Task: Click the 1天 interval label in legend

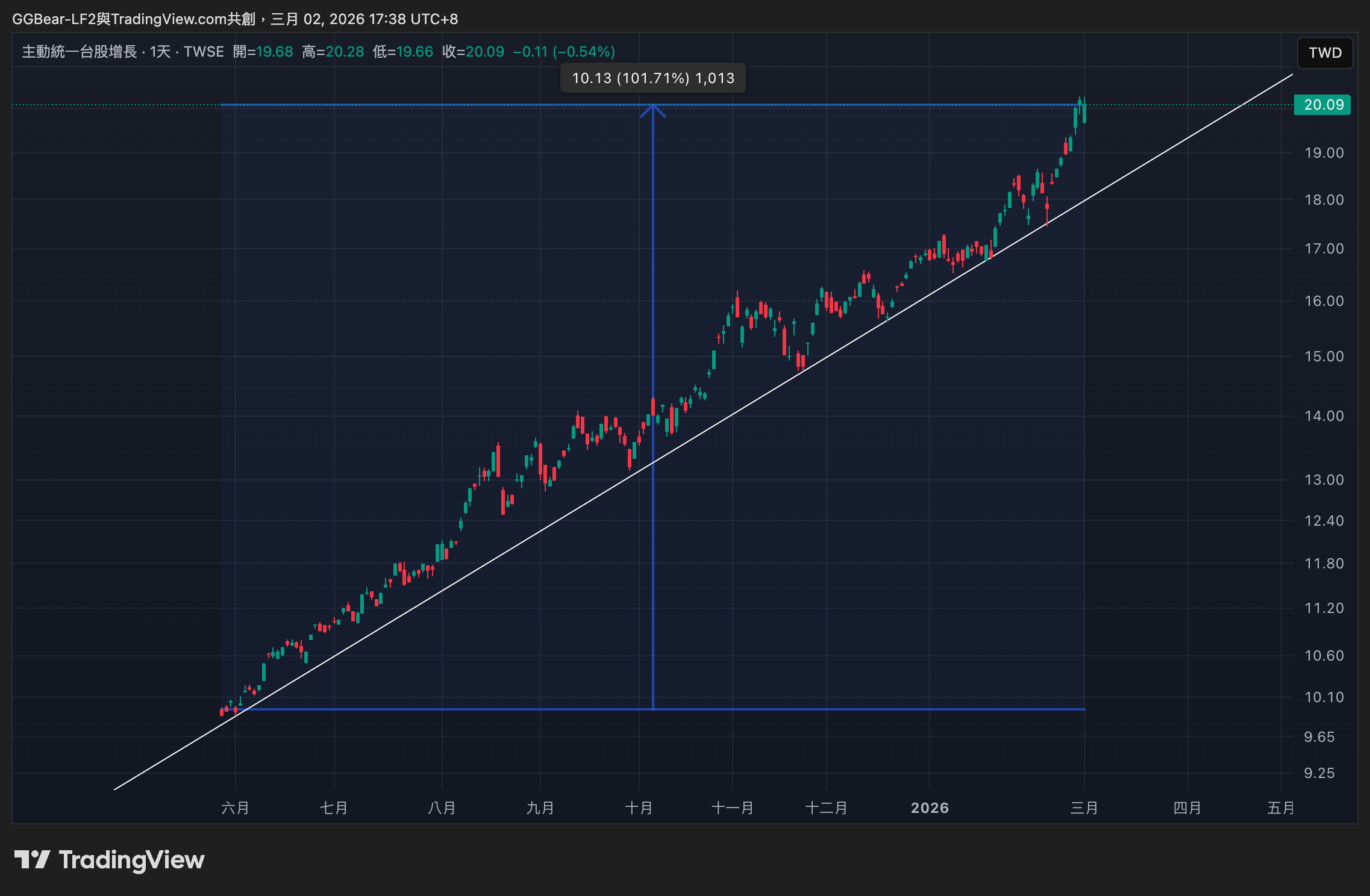Action: click(160, 52)
